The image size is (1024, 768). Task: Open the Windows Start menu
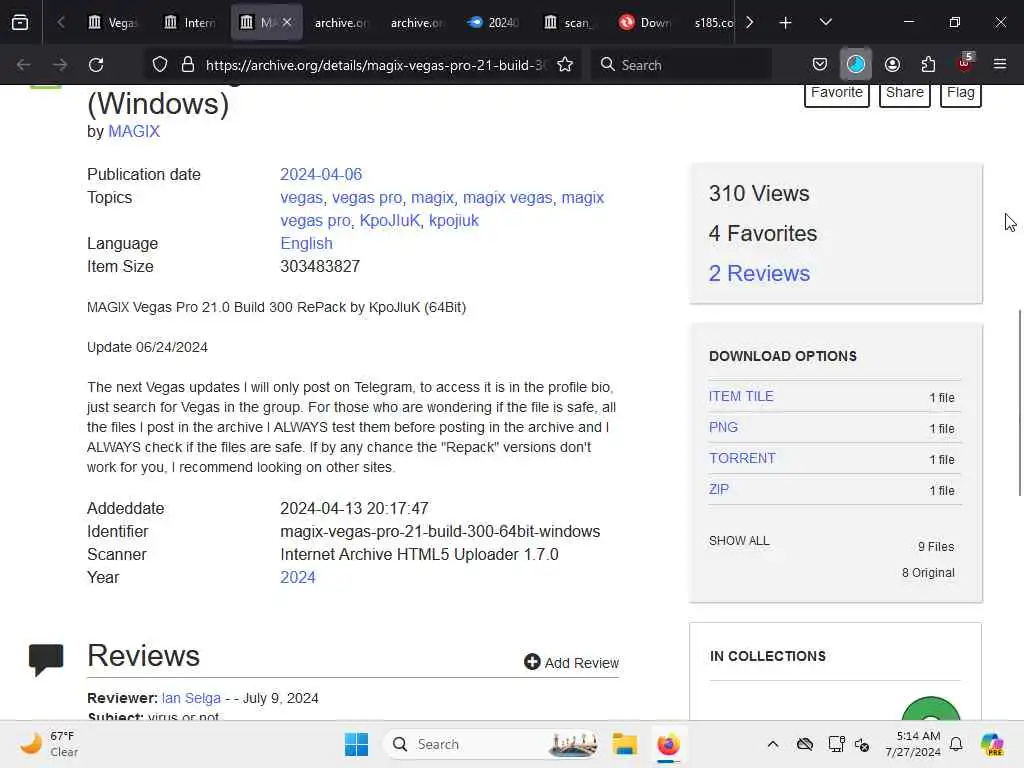click(357, 744)
